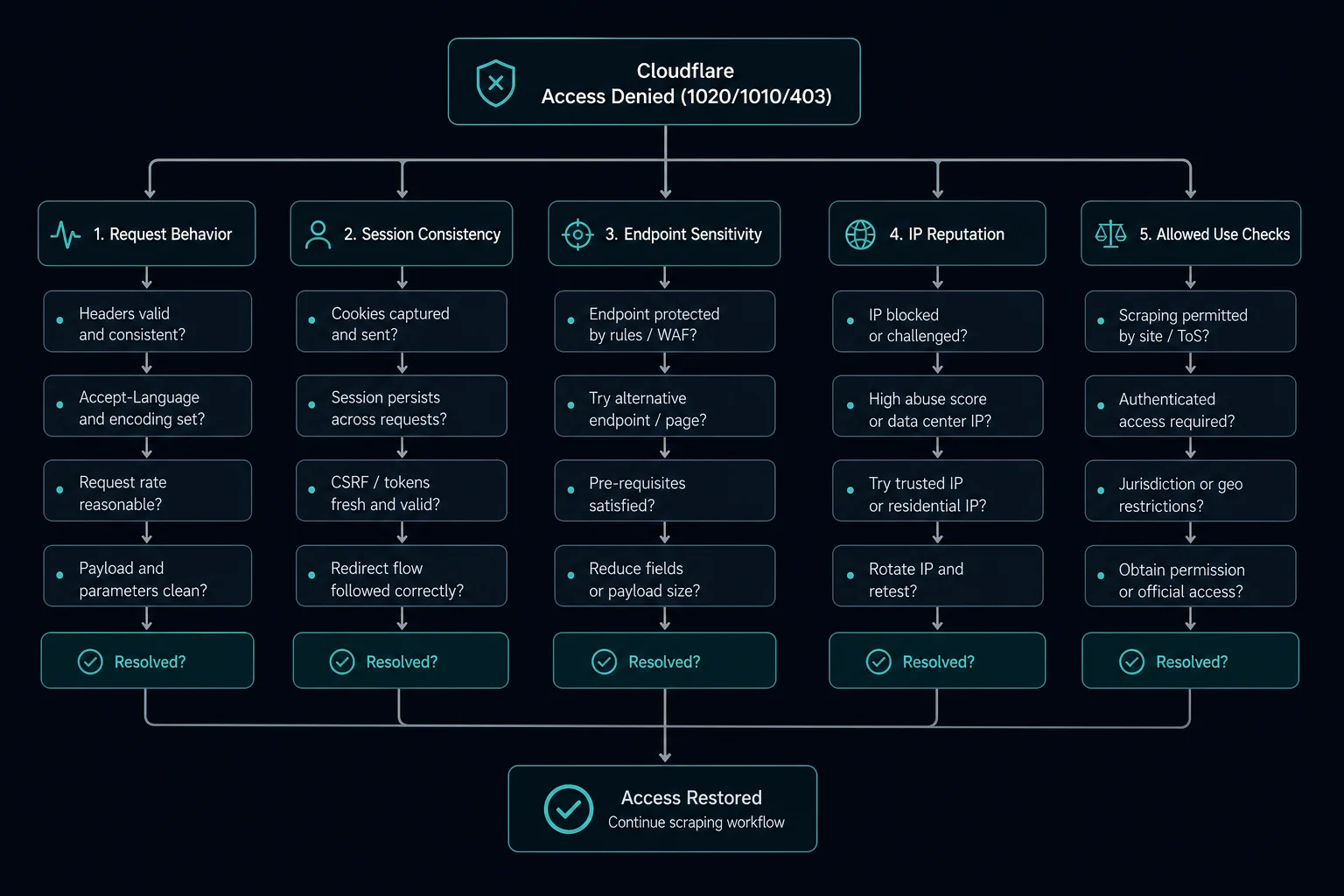Click Cookies captured and sent box

(x=402, y=322)
